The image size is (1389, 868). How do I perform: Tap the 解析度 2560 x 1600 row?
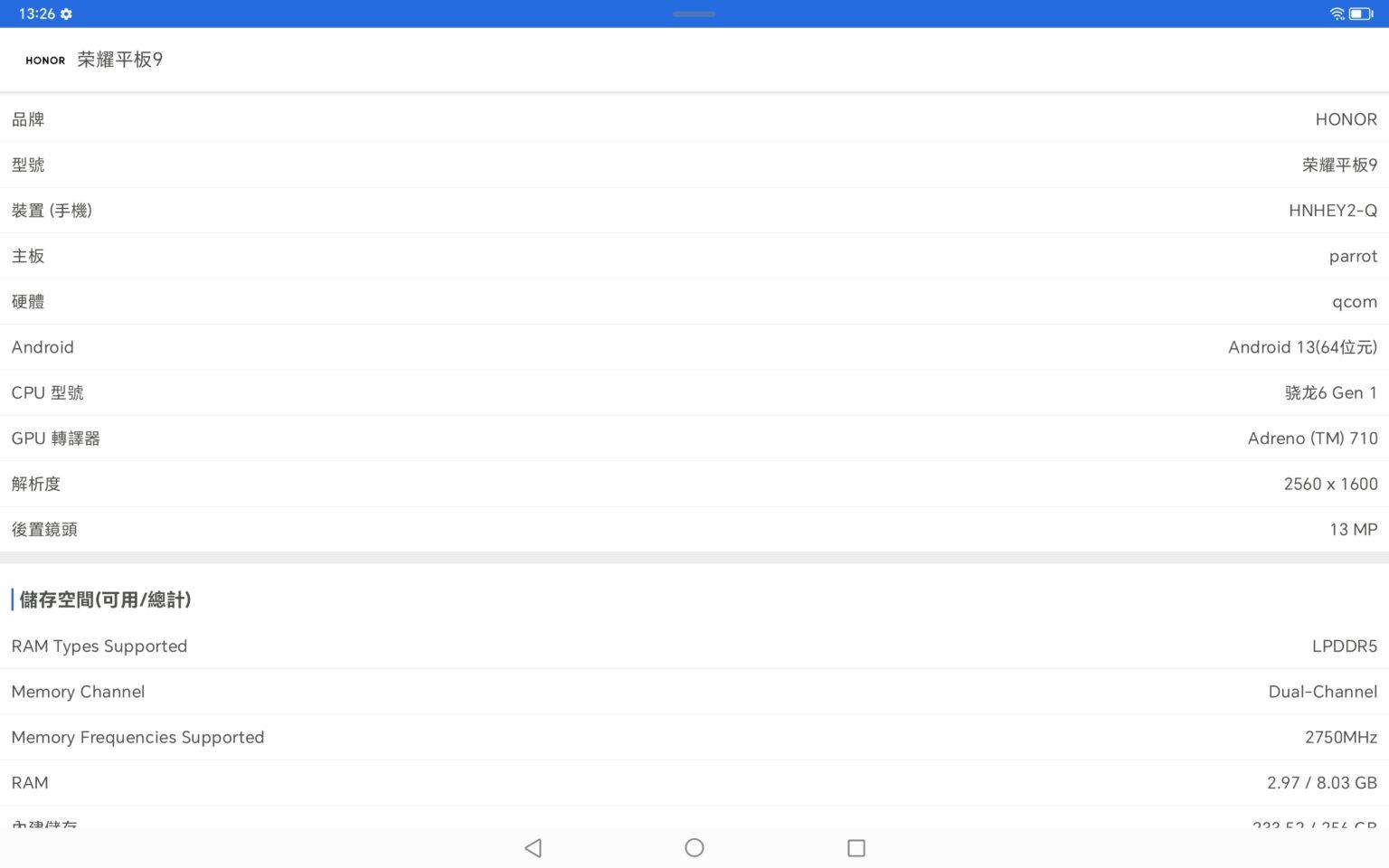(x=694, y=484)
